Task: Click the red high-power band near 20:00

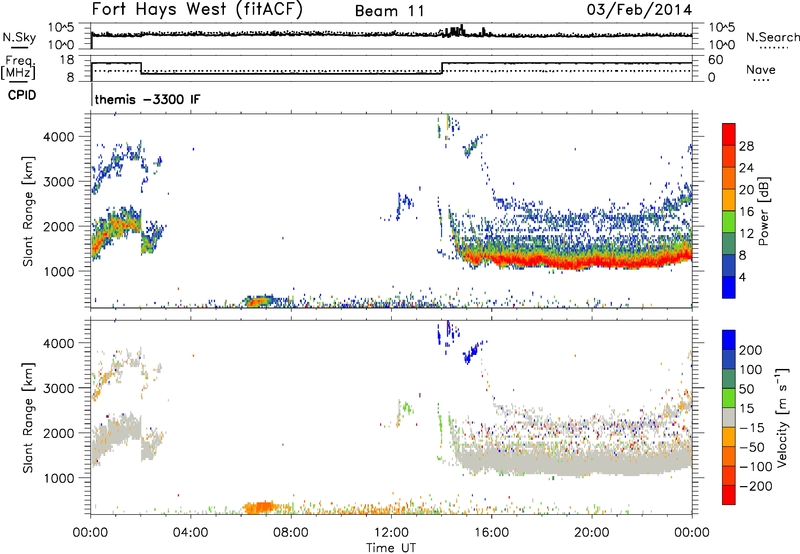Action: 592,262
